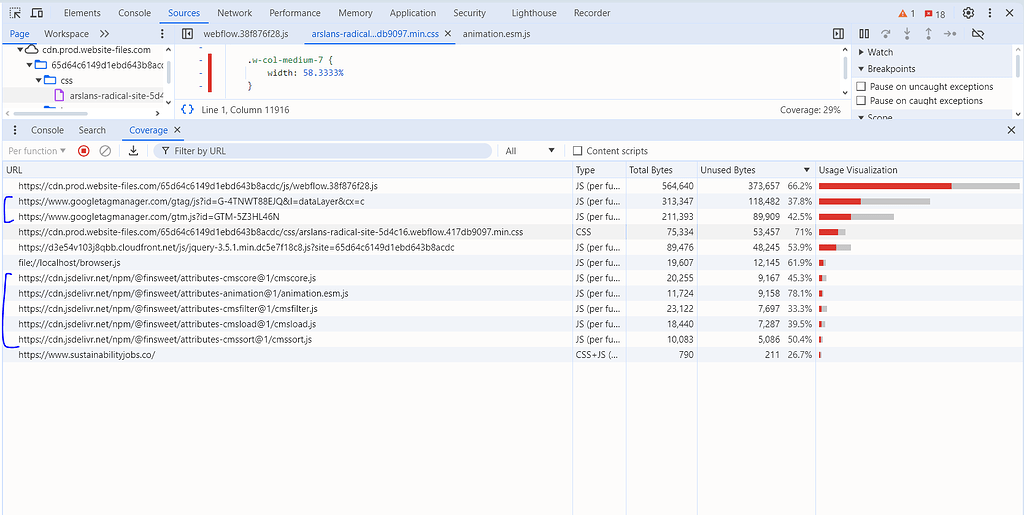Open the All type filter dropdown
The width and height of the screenshot is (1024, 515).
pyautogui.click(x=529, y=151)
